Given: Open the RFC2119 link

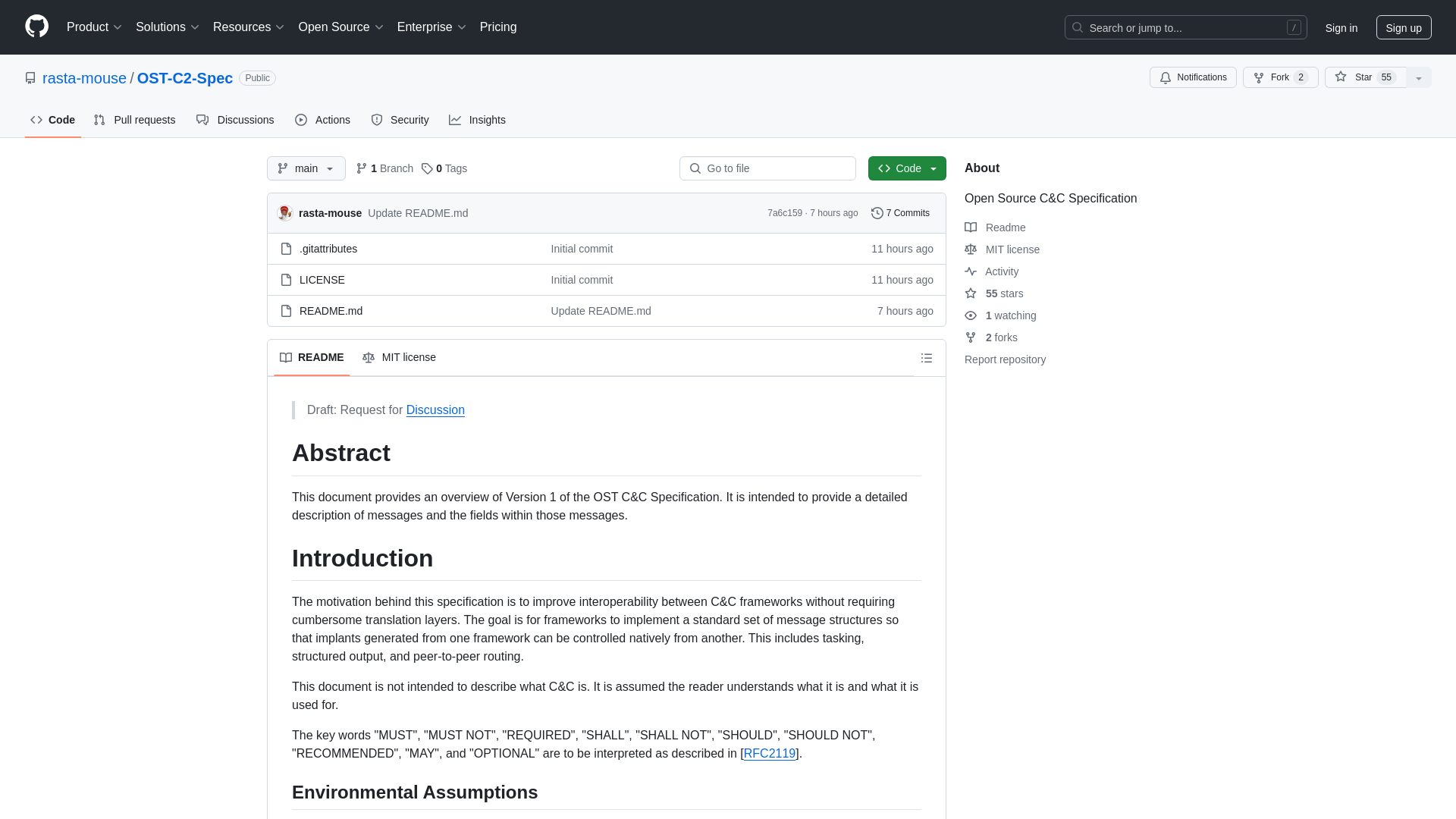Looking at the screenshot, I should [x=770, y=754].
